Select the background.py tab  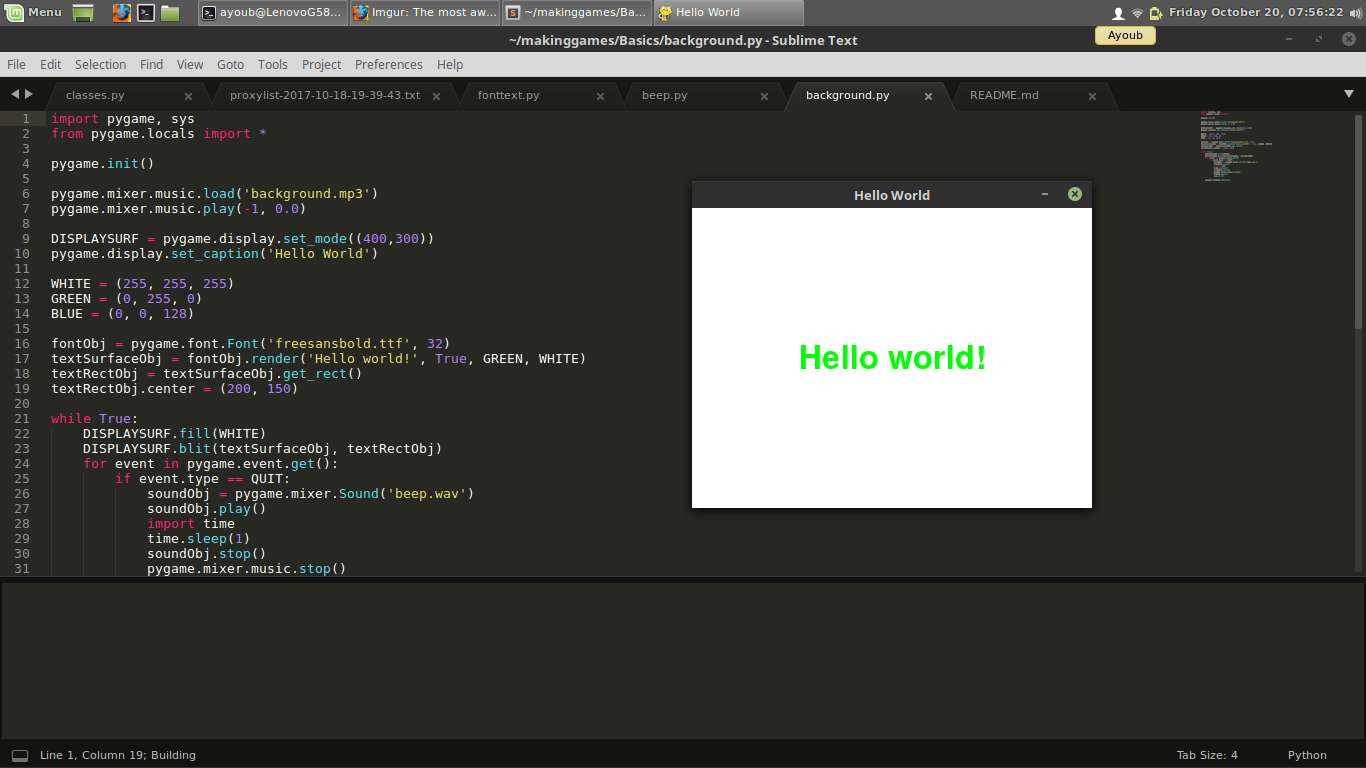(x=847, y=95)
